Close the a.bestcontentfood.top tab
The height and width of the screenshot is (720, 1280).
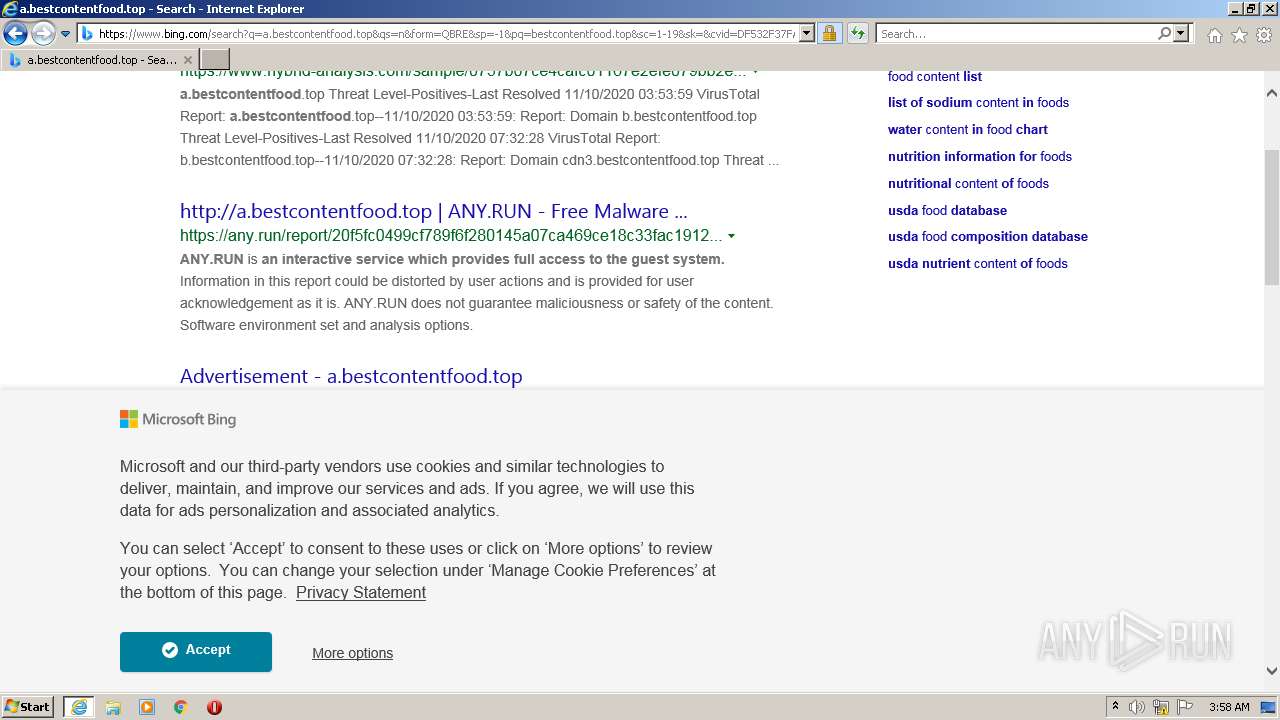pos(187,60)
